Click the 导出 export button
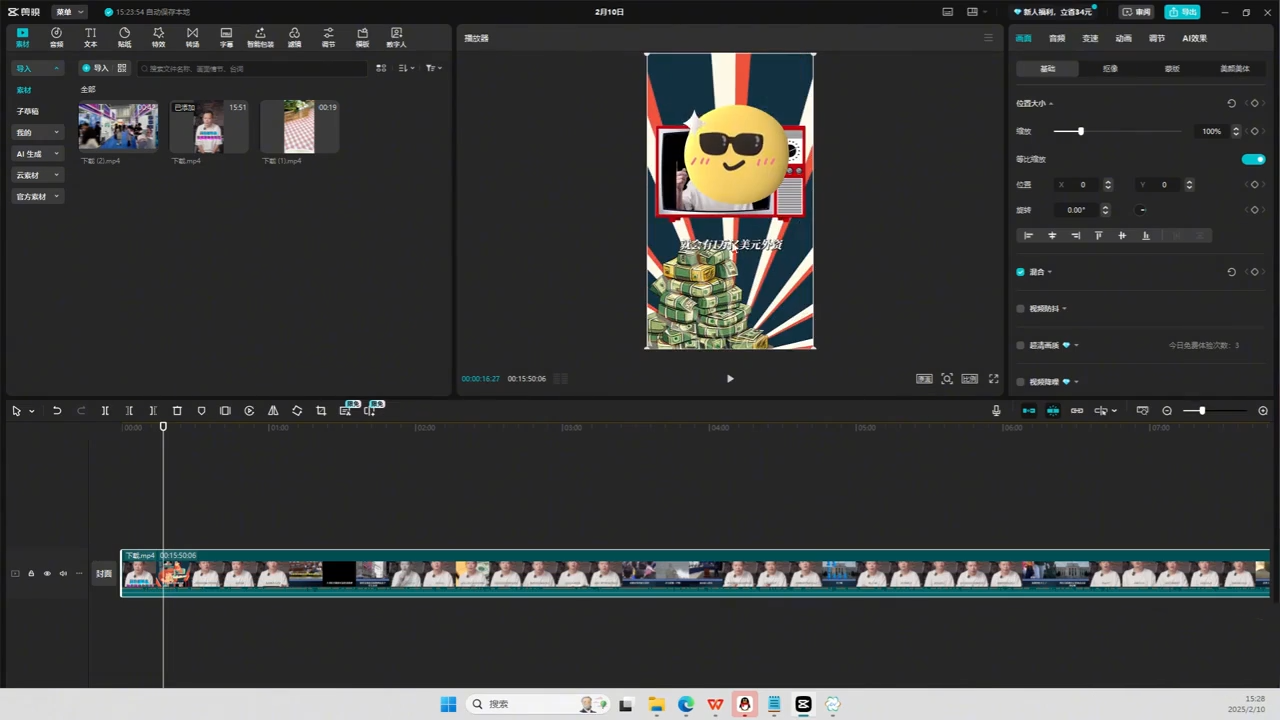This screenshot has width=1280, height=720. pyautogui.click(x=1182, y=12)
